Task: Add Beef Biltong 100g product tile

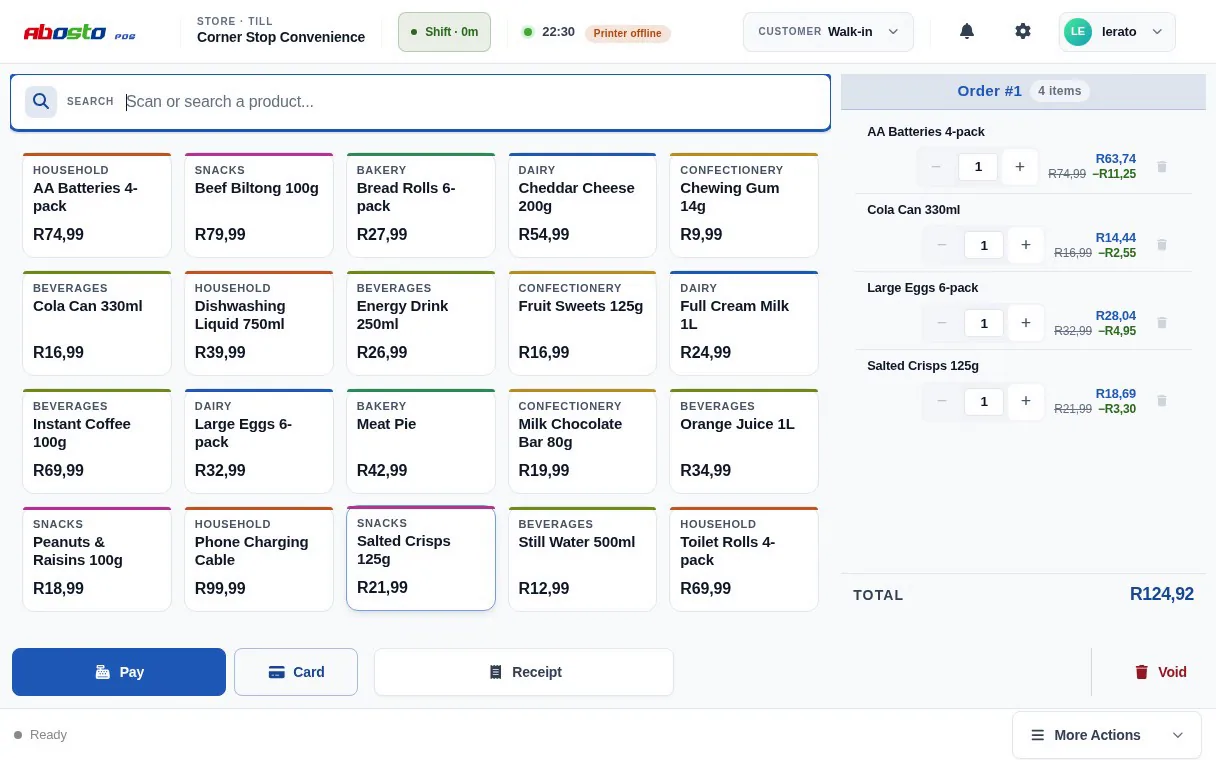Action: [x=259, y=205]
